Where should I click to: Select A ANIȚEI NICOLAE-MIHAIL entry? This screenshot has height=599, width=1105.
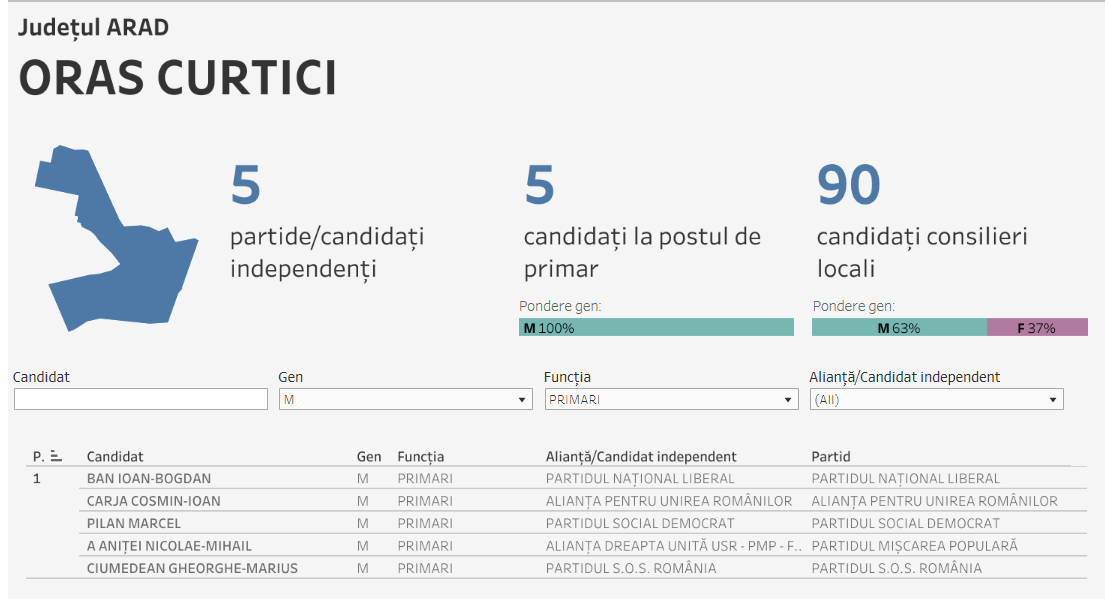(169, 546)
